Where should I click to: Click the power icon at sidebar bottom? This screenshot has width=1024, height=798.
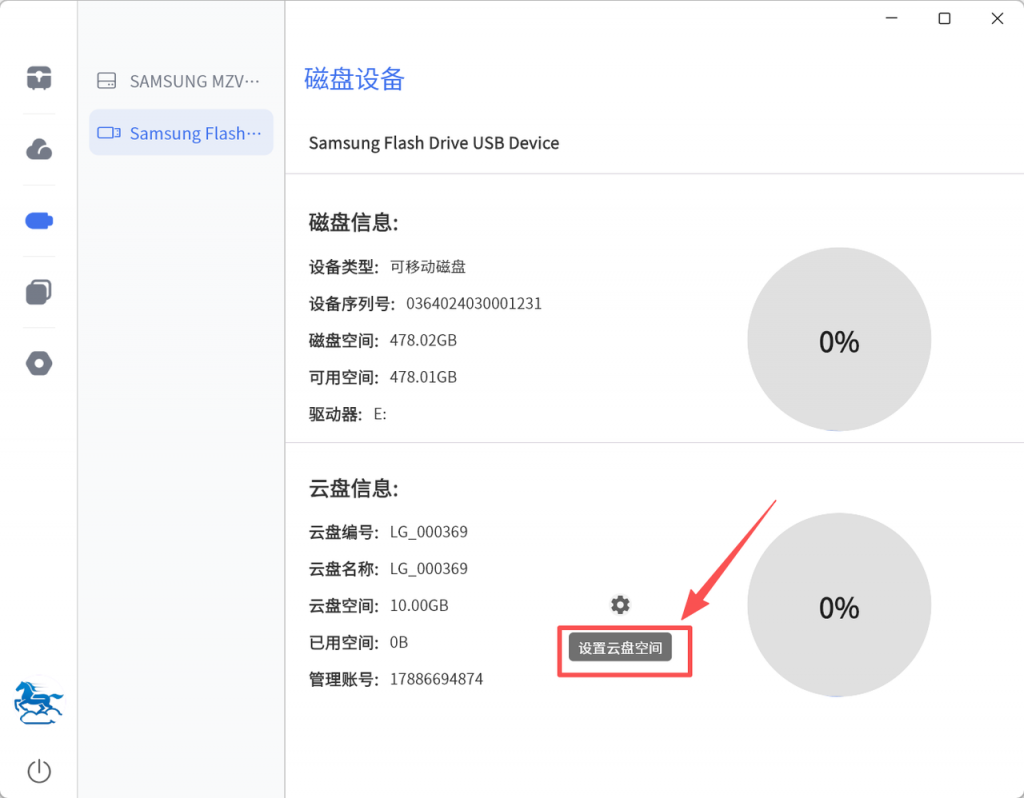pyautogui.click(x=39, y=771)
